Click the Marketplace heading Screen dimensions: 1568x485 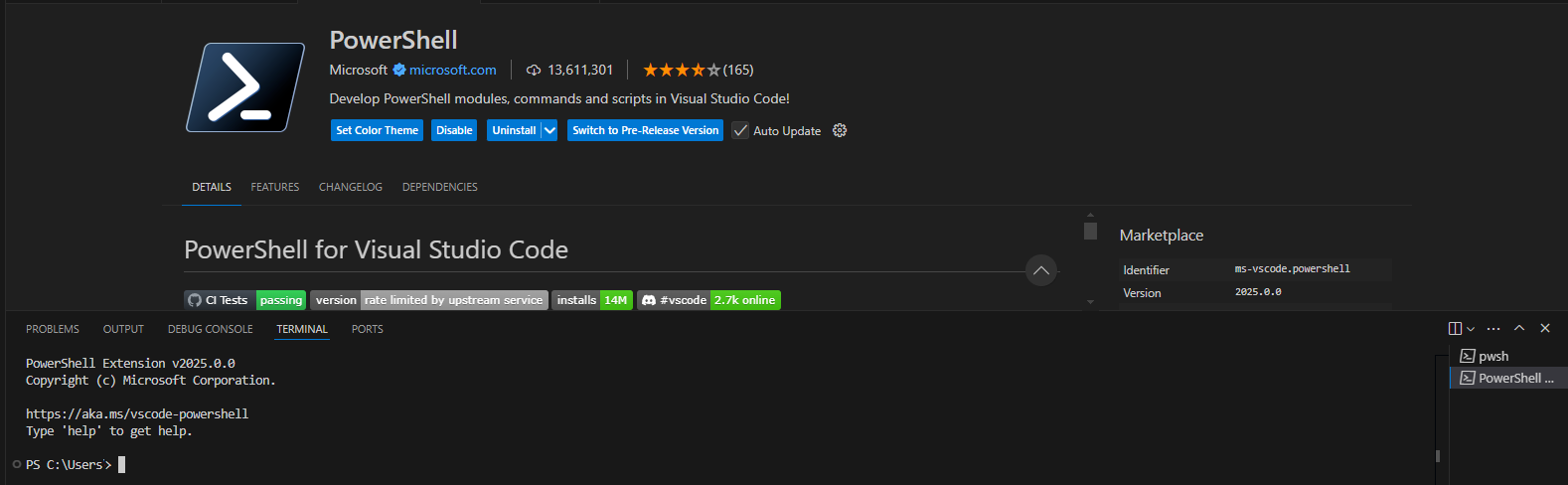(1162, 235)
